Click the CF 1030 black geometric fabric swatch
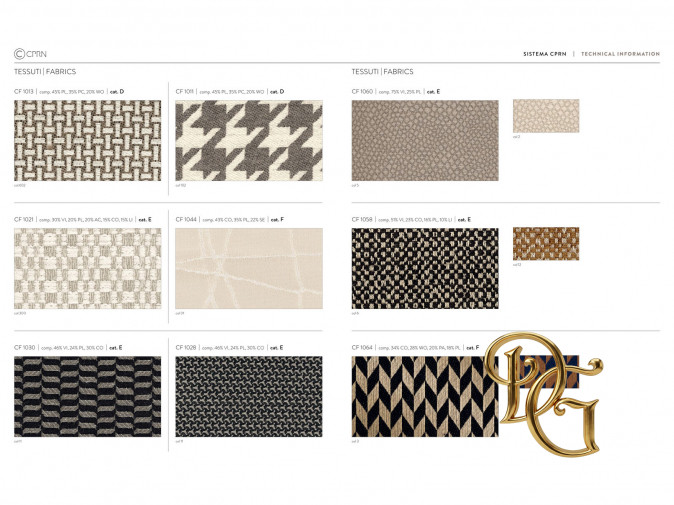Image resolution: width=674 pixels, height=505 pixels. click(x=87, y=396)
